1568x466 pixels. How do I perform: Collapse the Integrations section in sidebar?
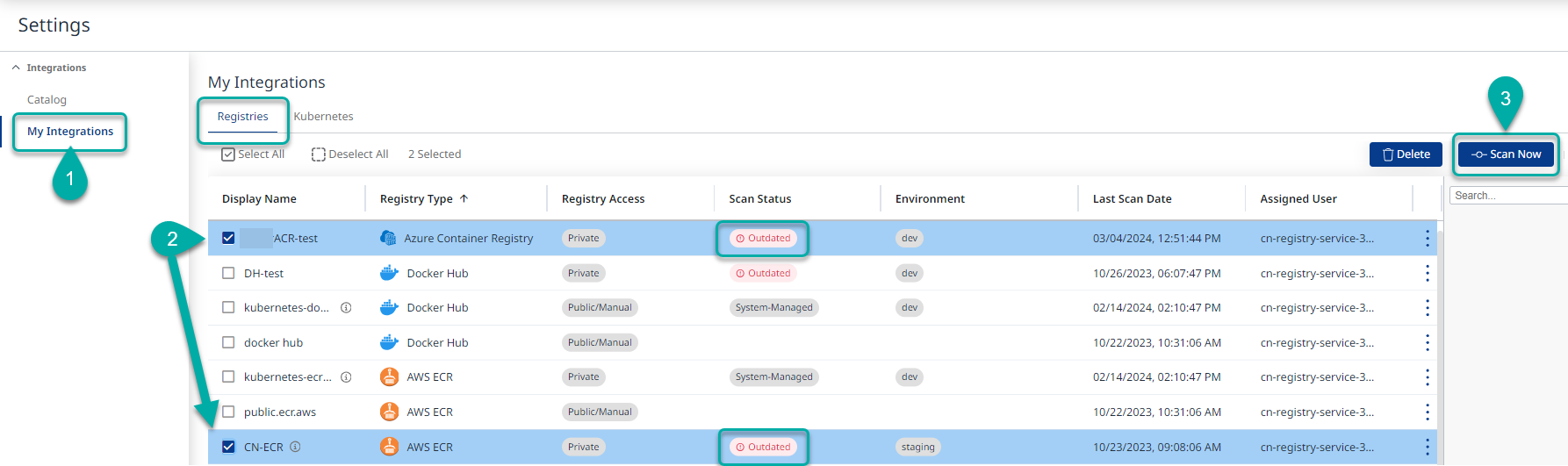pos(16,68)
